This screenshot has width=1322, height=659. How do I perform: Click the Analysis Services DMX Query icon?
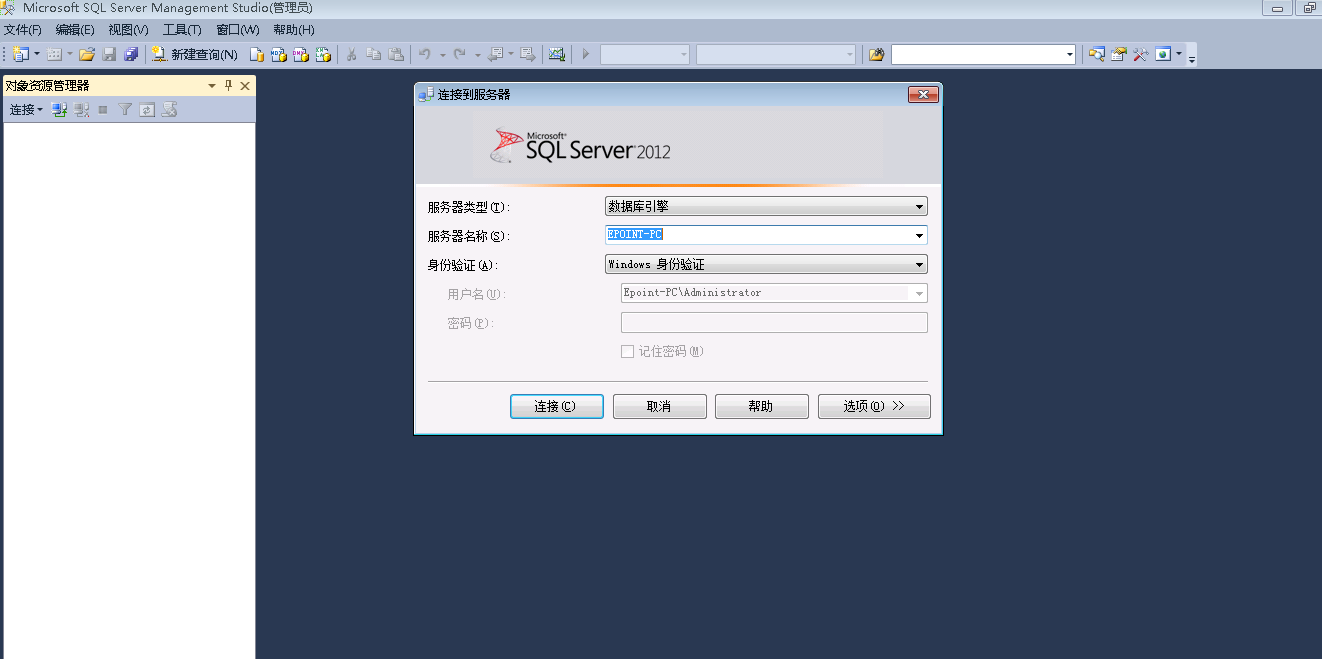(x=301, y=54)
